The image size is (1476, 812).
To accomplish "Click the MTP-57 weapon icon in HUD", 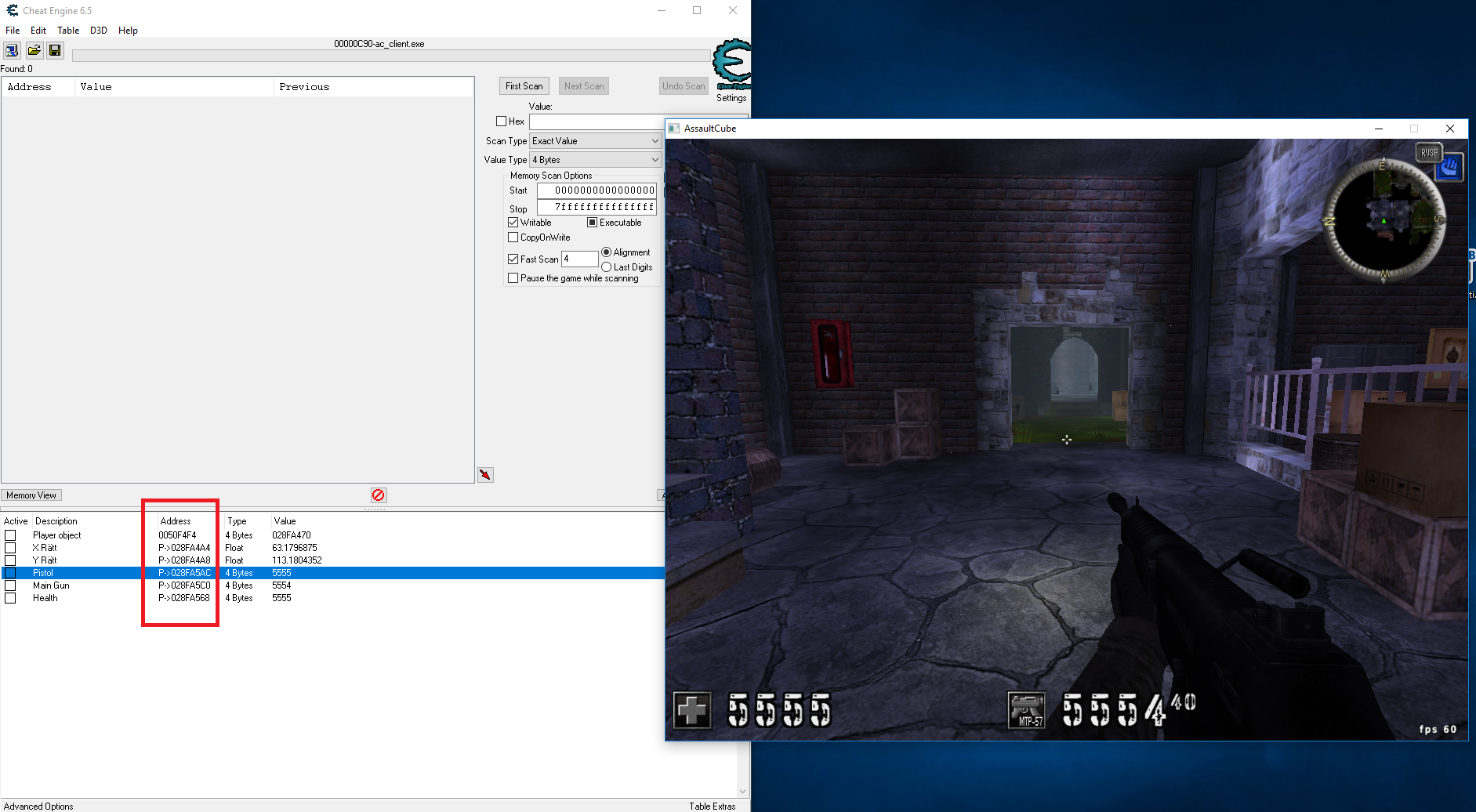I will [1026, 711].
